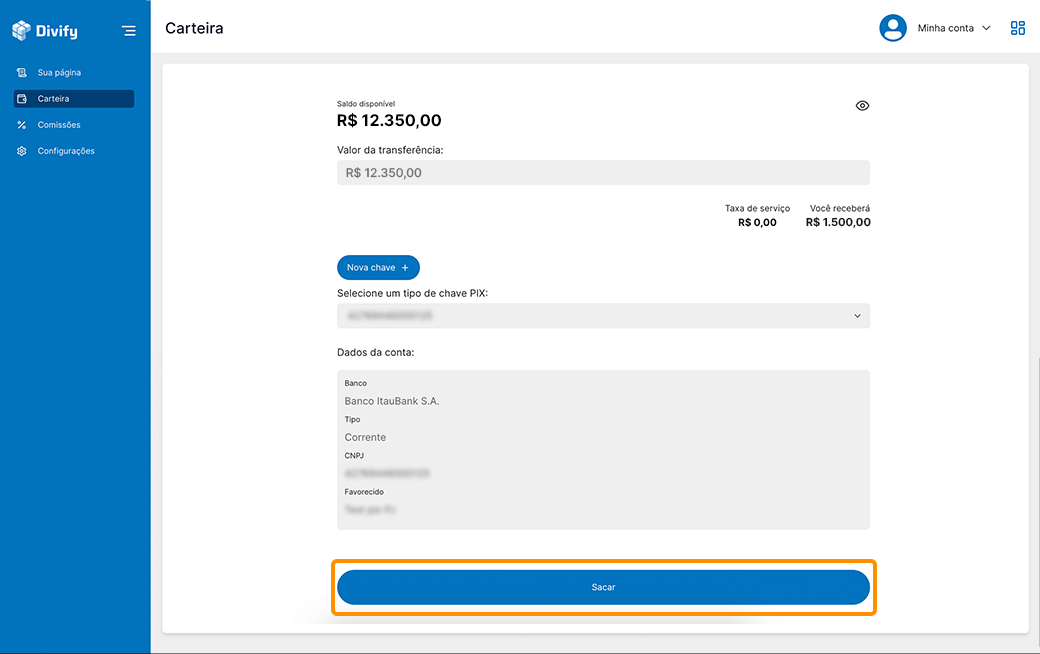The image size is (1040, 654).
Task: Click the Carteira wallet icon
Action: [22, 99]
